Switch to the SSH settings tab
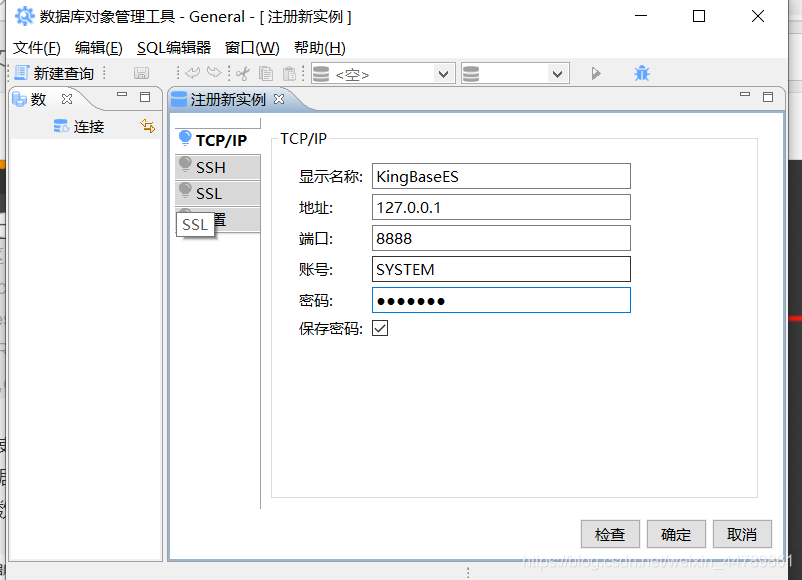 218,167
